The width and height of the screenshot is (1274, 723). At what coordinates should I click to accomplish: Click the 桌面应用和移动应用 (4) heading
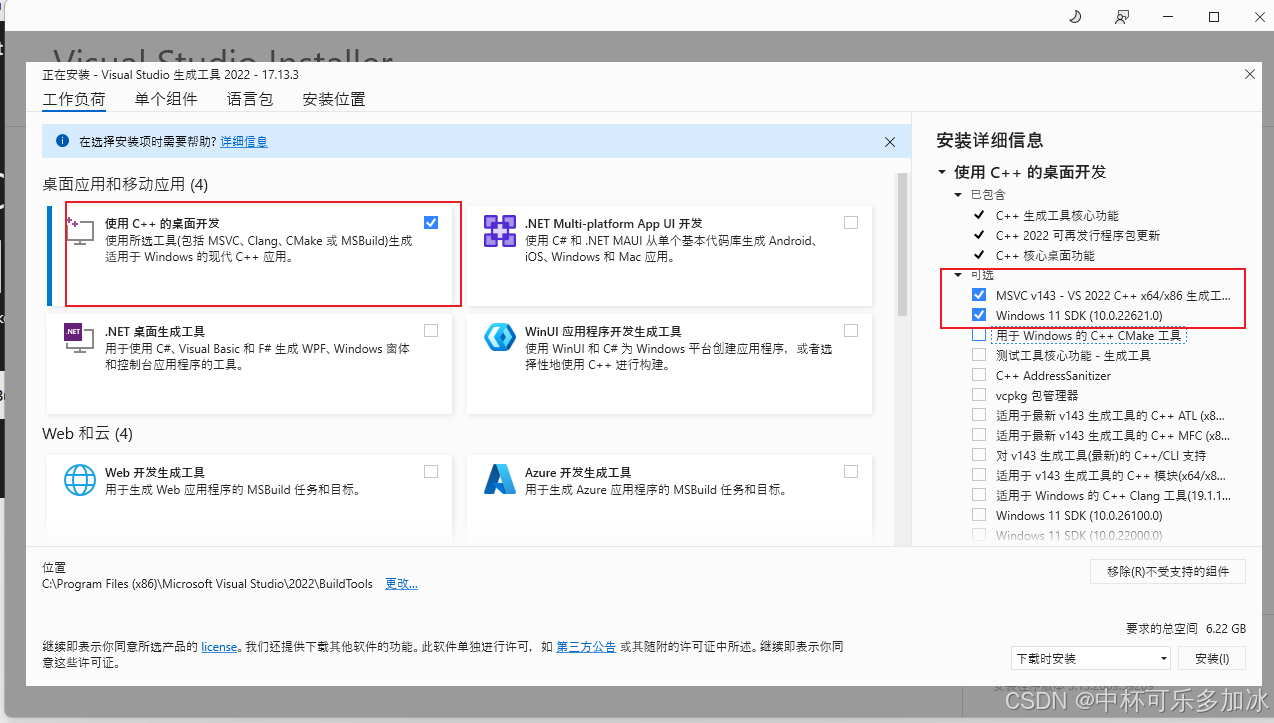[125, 184]
